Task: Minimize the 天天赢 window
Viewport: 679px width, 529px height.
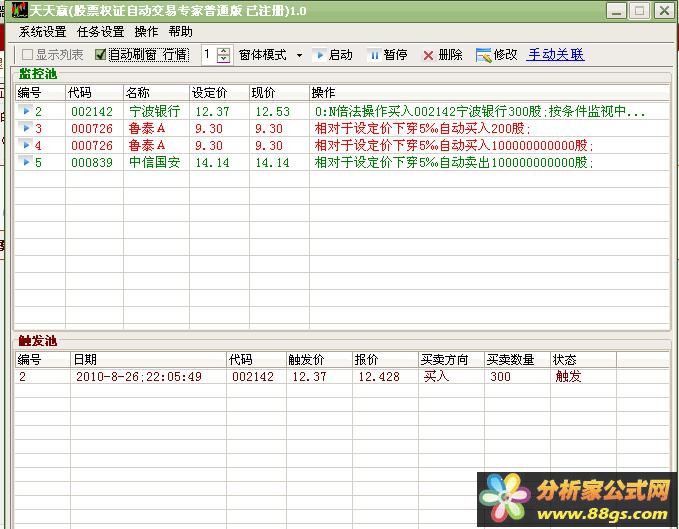Action: click(616, 10)
